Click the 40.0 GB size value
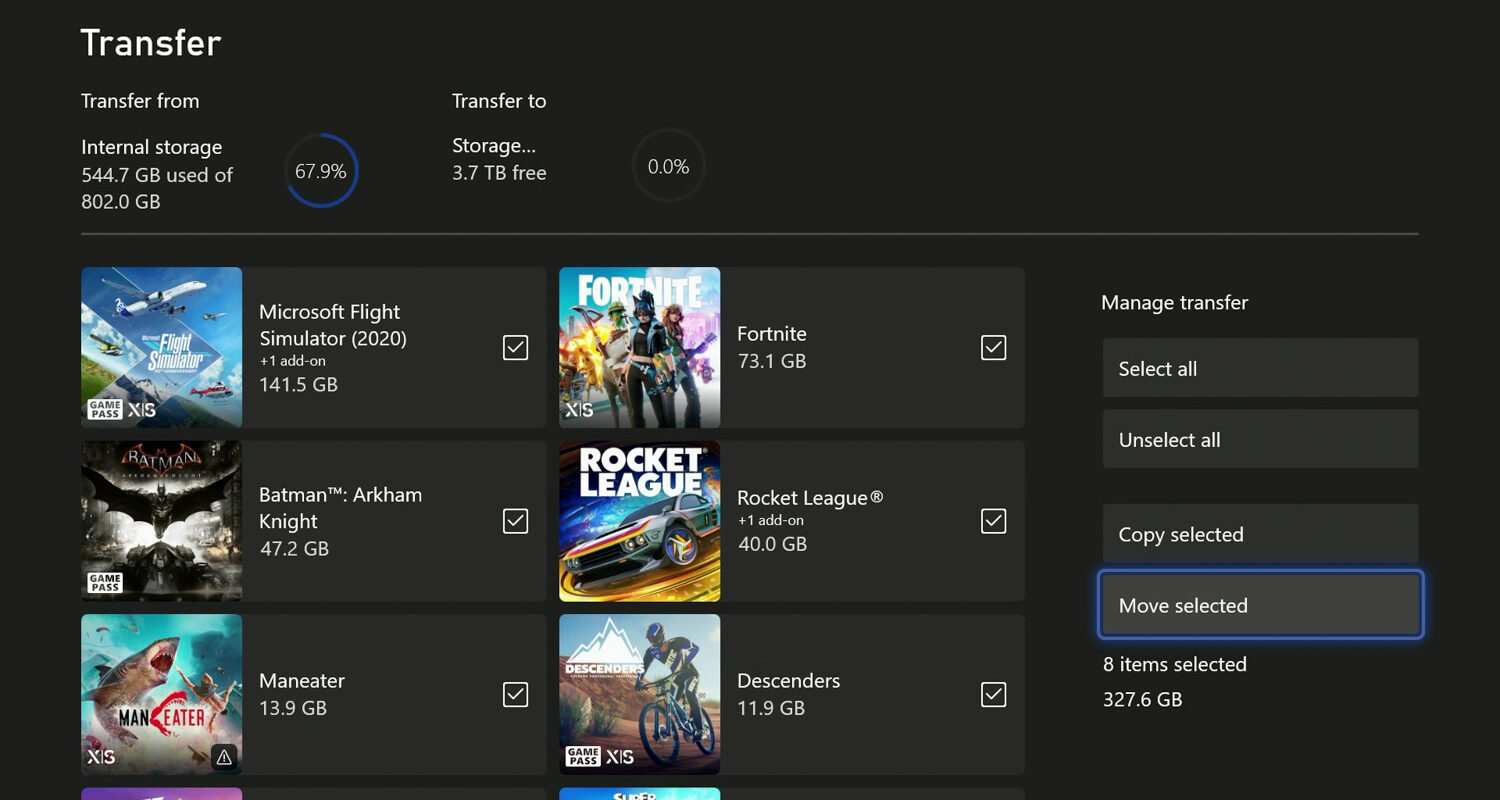Viewport: 1500px width, 800px height. 772,544
